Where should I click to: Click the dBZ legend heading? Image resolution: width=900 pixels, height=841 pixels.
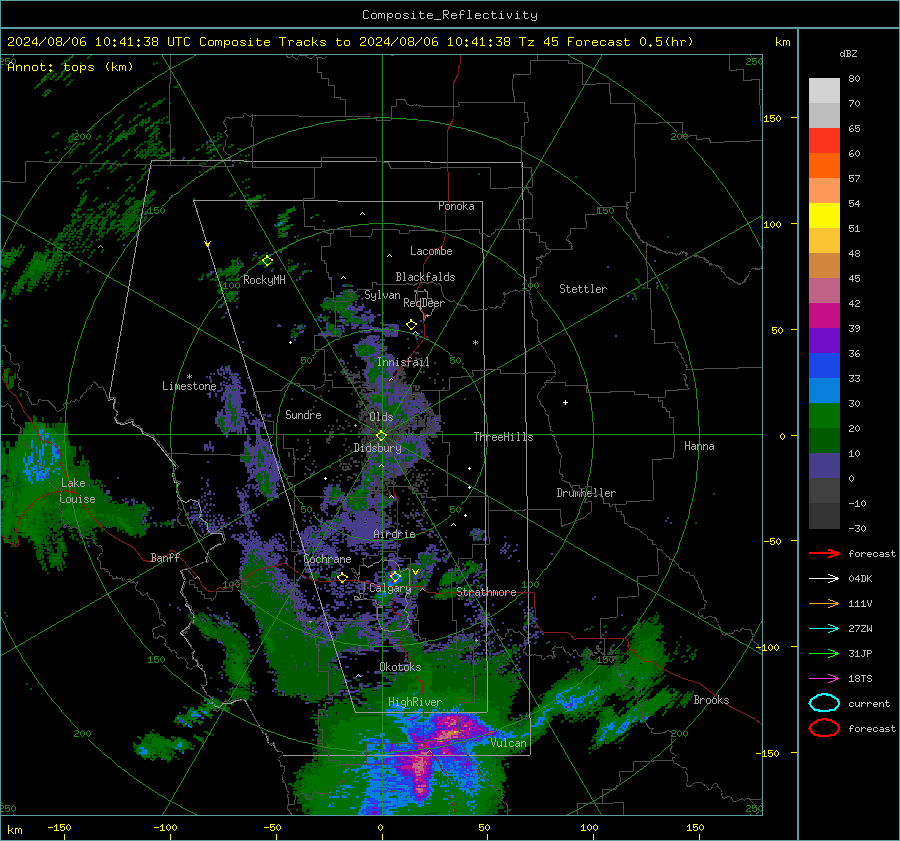(x=848, y=53)
